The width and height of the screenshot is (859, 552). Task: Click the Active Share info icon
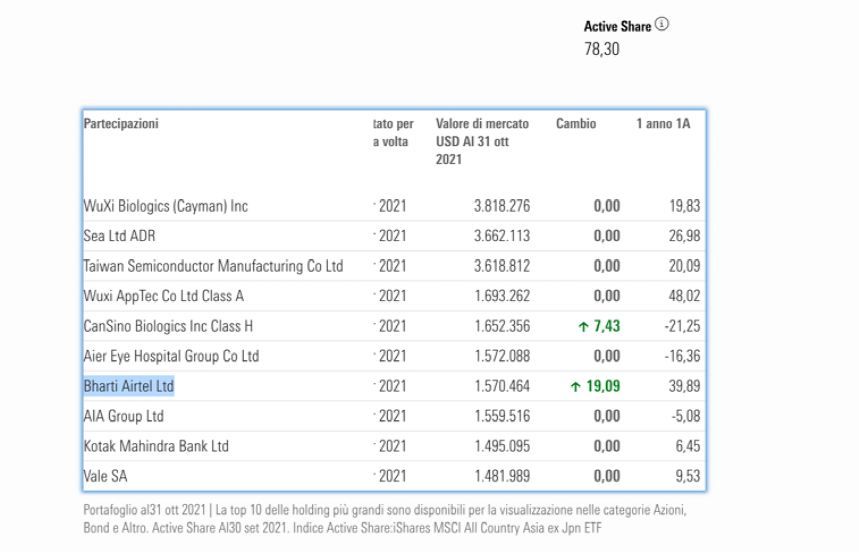point(662,24)
